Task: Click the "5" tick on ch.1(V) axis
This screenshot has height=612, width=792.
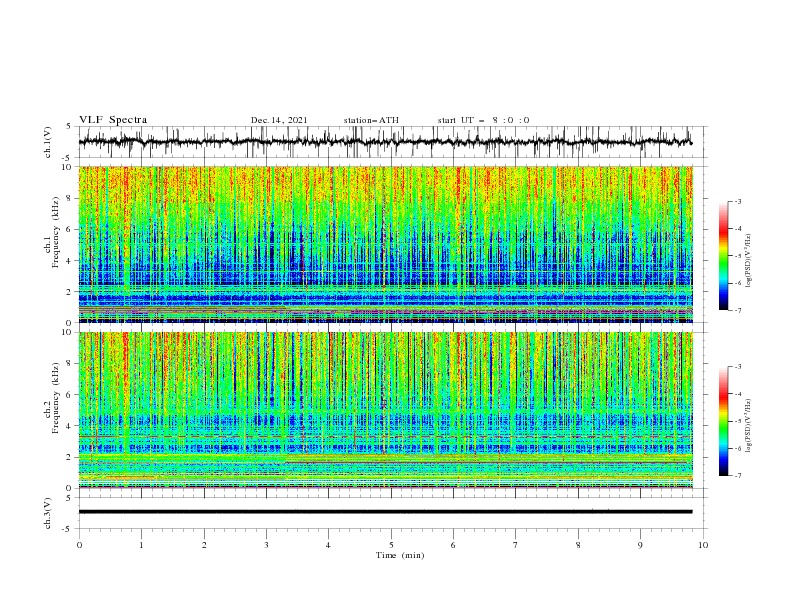Action: pyautogui.click(x=71, y=126)
